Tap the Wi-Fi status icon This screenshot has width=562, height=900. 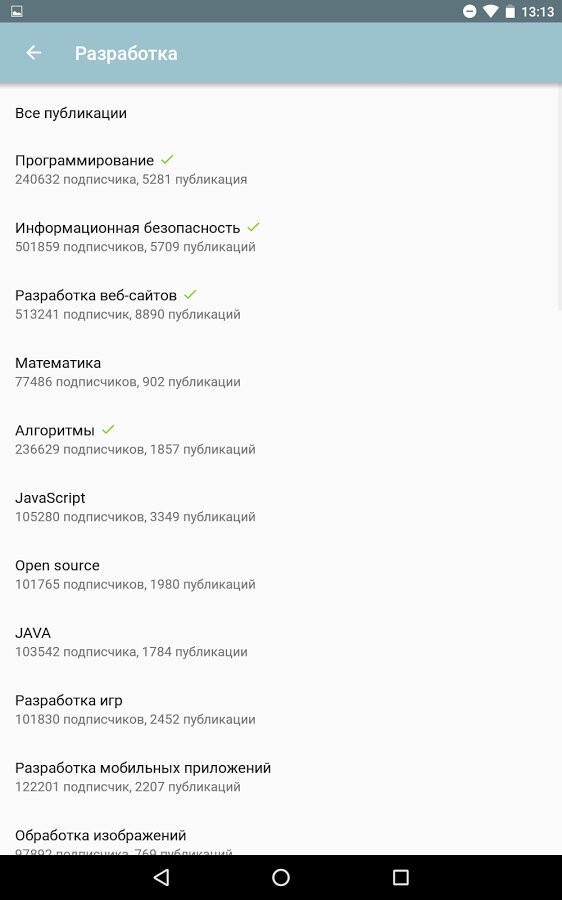pyautogui.click(x=490, y=11)
